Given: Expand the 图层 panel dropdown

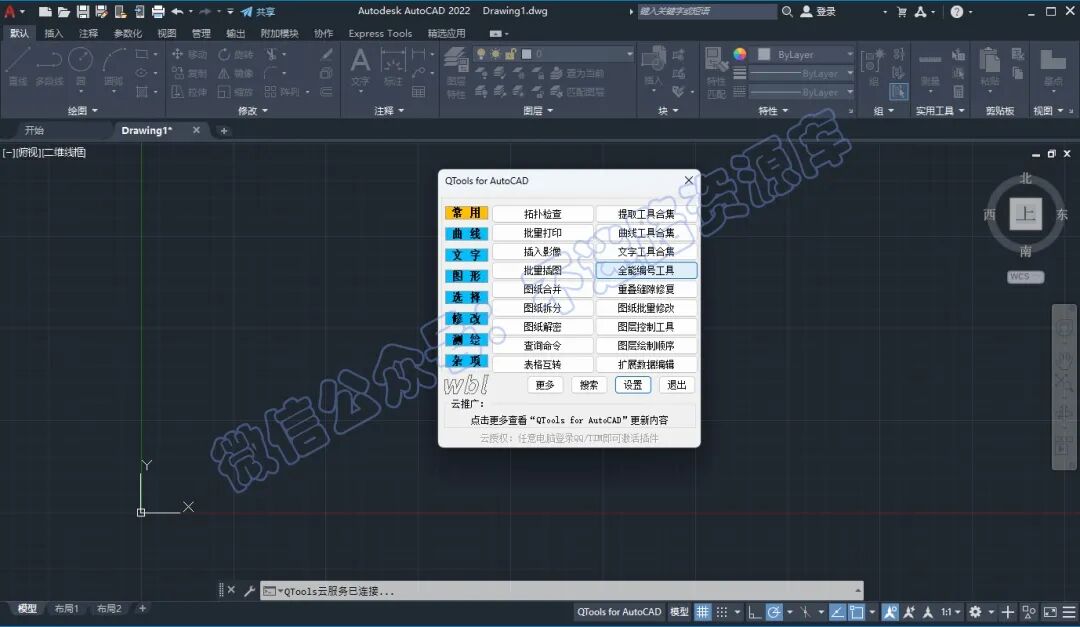Looking at the screenshot, I should 538,110.
